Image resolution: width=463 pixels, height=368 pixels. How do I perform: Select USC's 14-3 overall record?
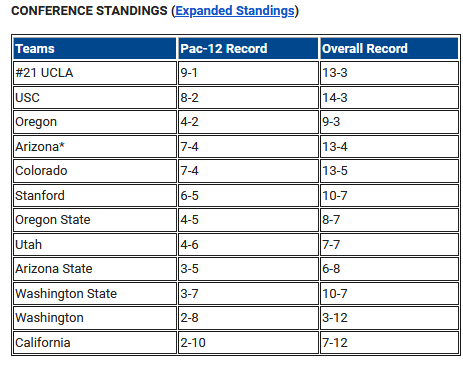coord(389,98)
